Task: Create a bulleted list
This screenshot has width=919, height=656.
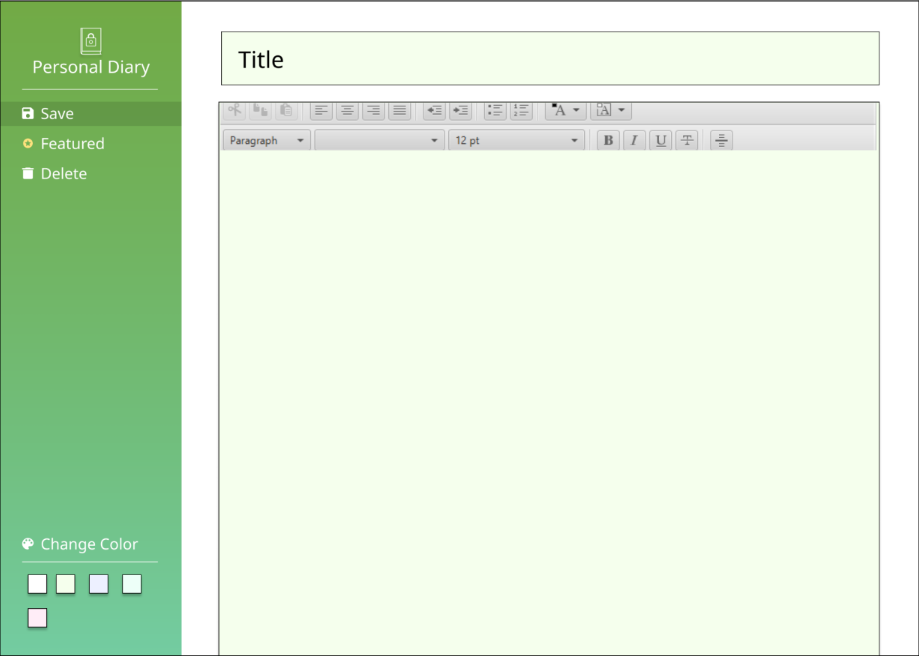Action: [x=494, y=110]
